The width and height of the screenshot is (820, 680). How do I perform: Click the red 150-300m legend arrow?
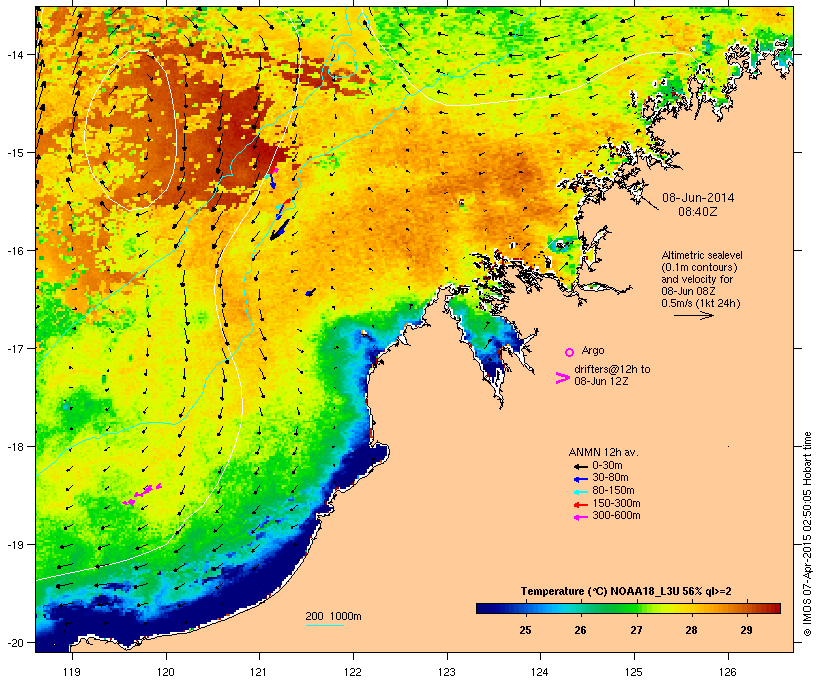pos(580,504)
